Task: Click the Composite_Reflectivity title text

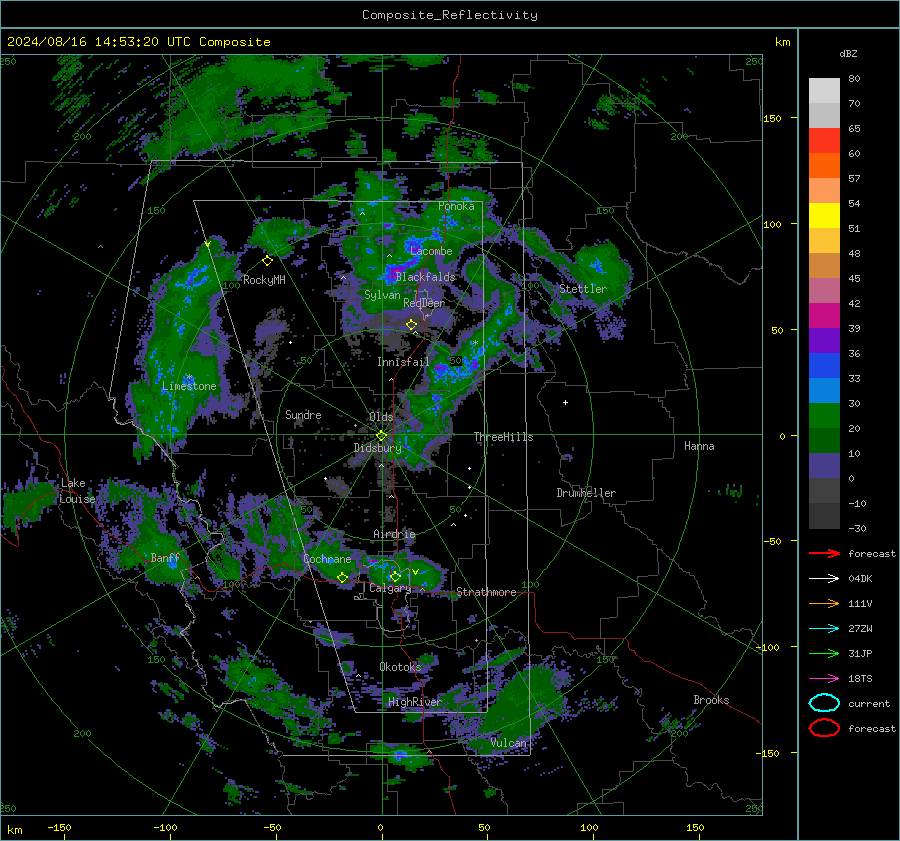Action: click(450, 15)
